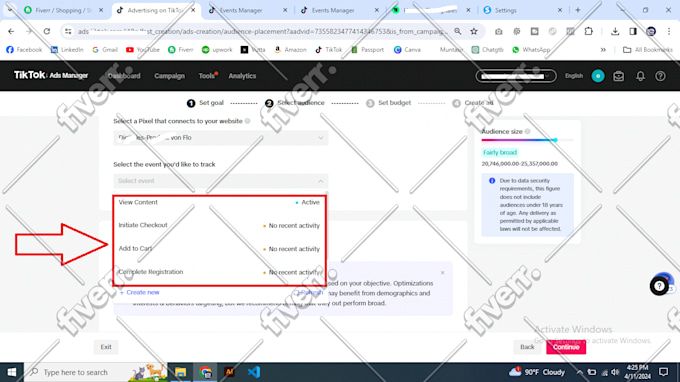Open File Explorer from the taskbar
680x382 pixels.
[x=180, y=372]
